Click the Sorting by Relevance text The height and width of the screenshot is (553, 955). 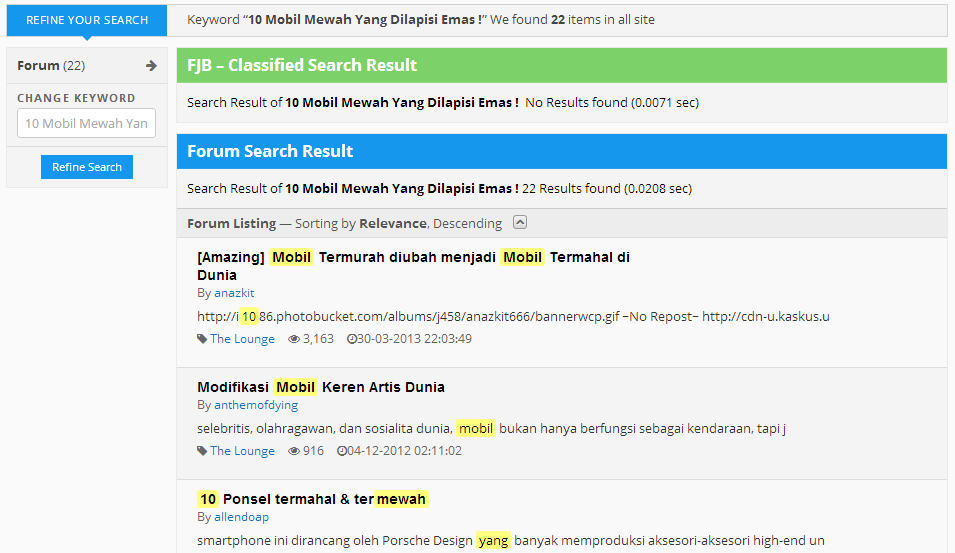[x=361, y=224]
